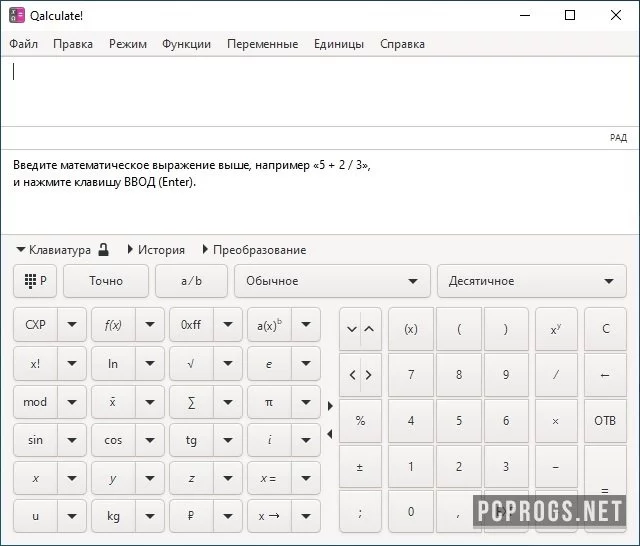The width and height of the screenshot is (640, 546).
Task: Open the dropdown arrow beside 0xff
Action: (x=228, y=325)
